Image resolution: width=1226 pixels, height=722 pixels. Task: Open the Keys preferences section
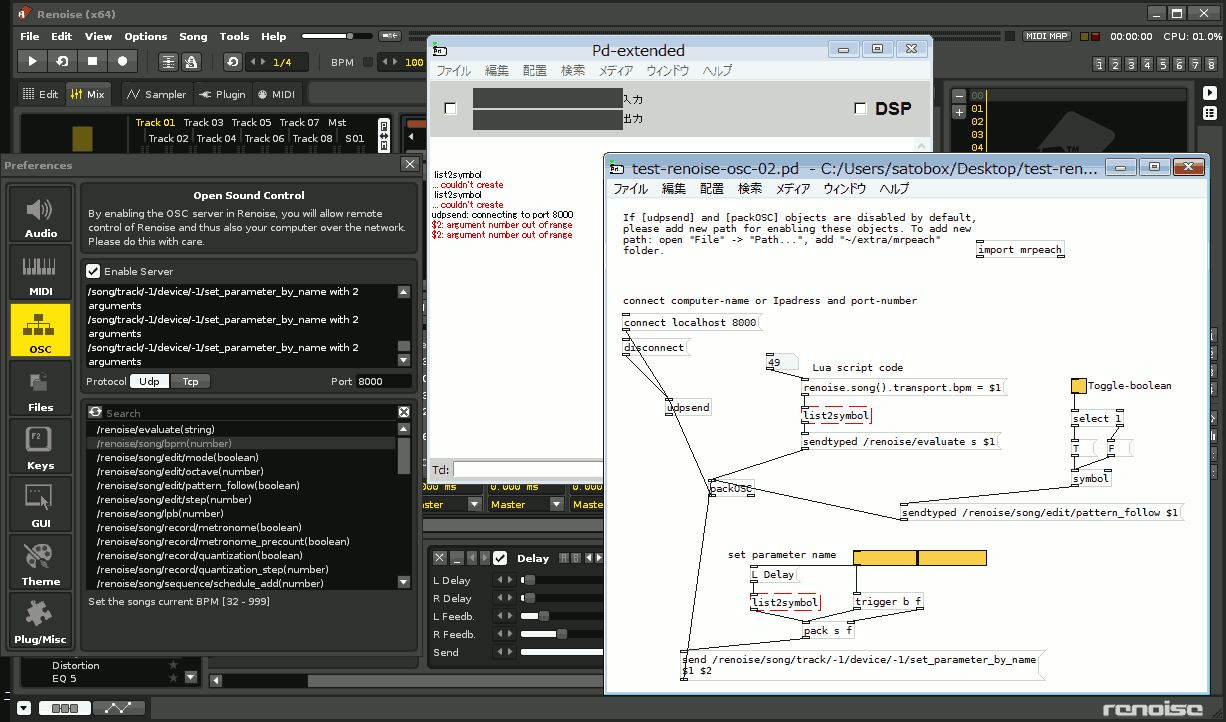pyautogui.click(x=40, y=447)
